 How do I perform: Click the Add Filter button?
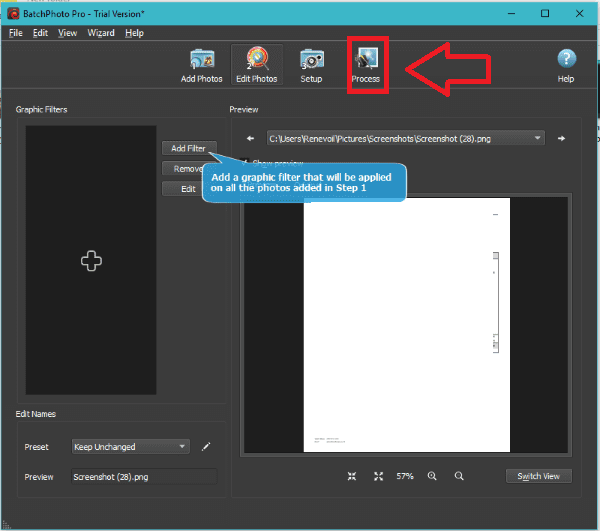[188, 148]
